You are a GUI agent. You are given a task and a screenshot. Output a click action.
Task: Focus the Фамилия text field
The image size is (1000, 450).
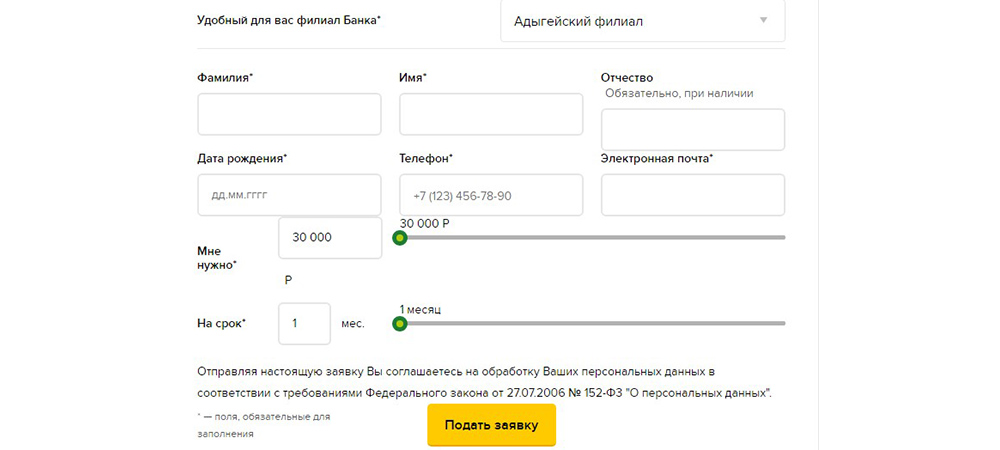pyautogui.click(x=289, y=114)
